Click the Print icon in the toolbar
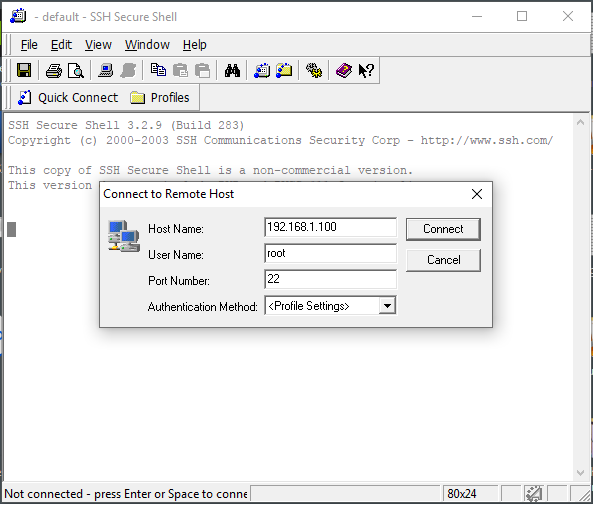The width and height of the screenshot is (598, 506). pyautogui.click(x=53, y=71)
